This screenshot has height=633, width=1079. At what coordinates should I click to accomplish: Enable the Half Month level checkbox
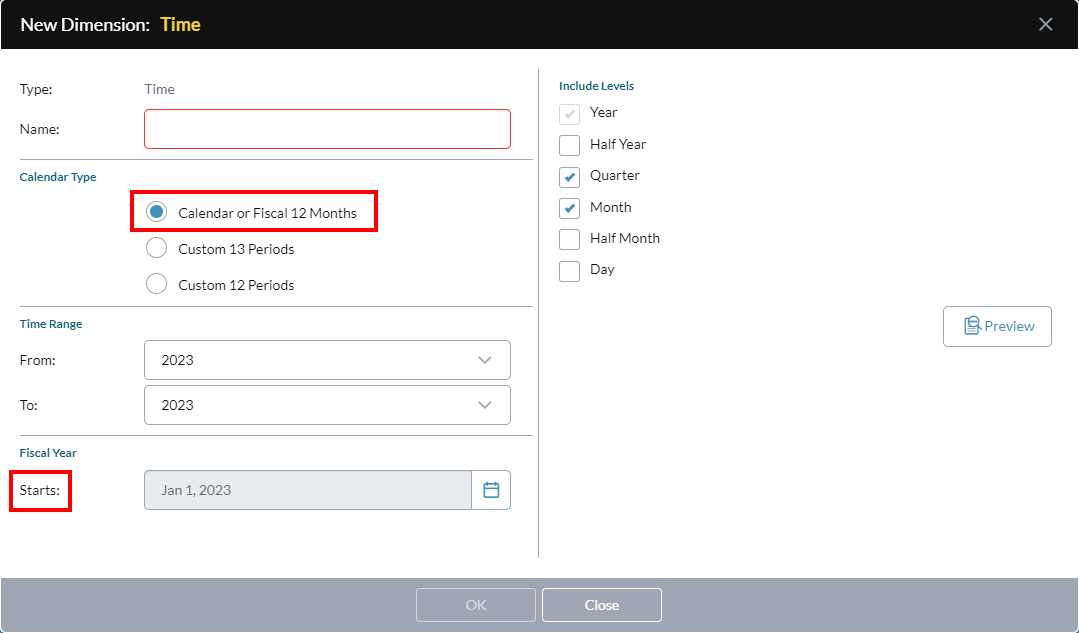pyautogui.click(x=569, y=239)
